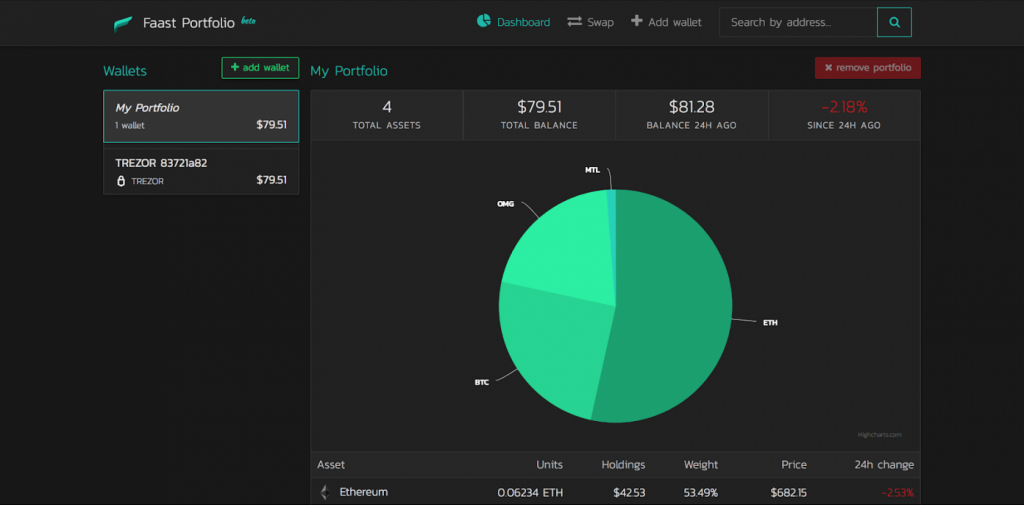Click the $79.51 Total Balance stat

point(539,115)
